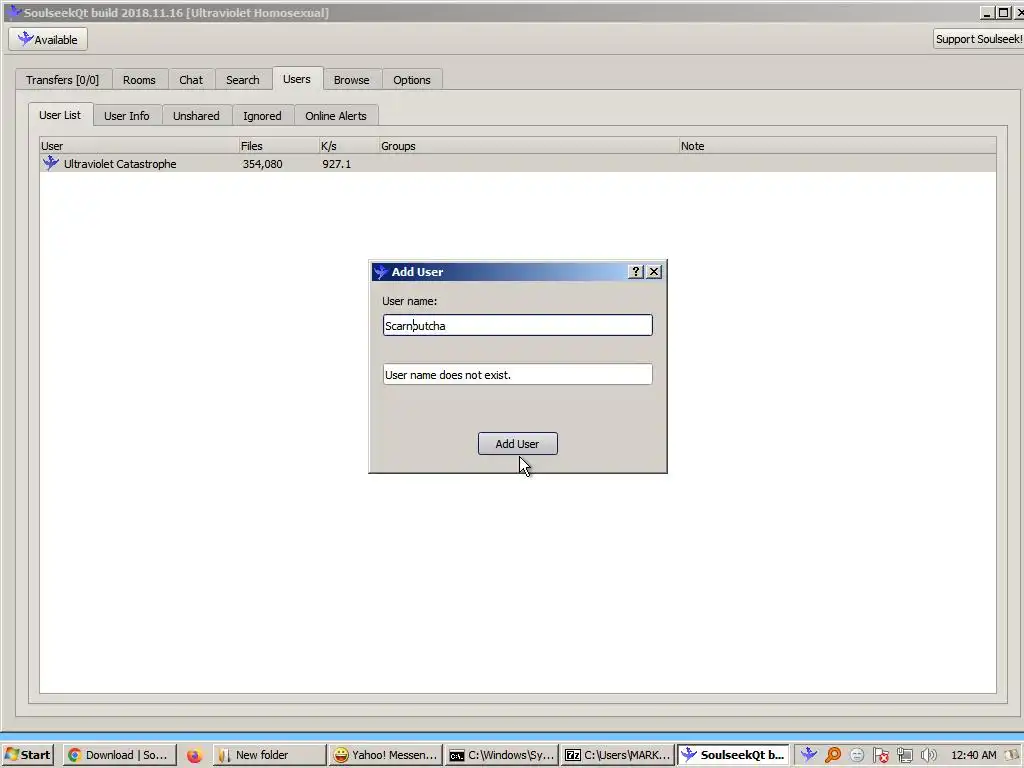1024x768 pixels.
Task: Show the Online Alerts sub-tab
Action: (x=336, y=116)
